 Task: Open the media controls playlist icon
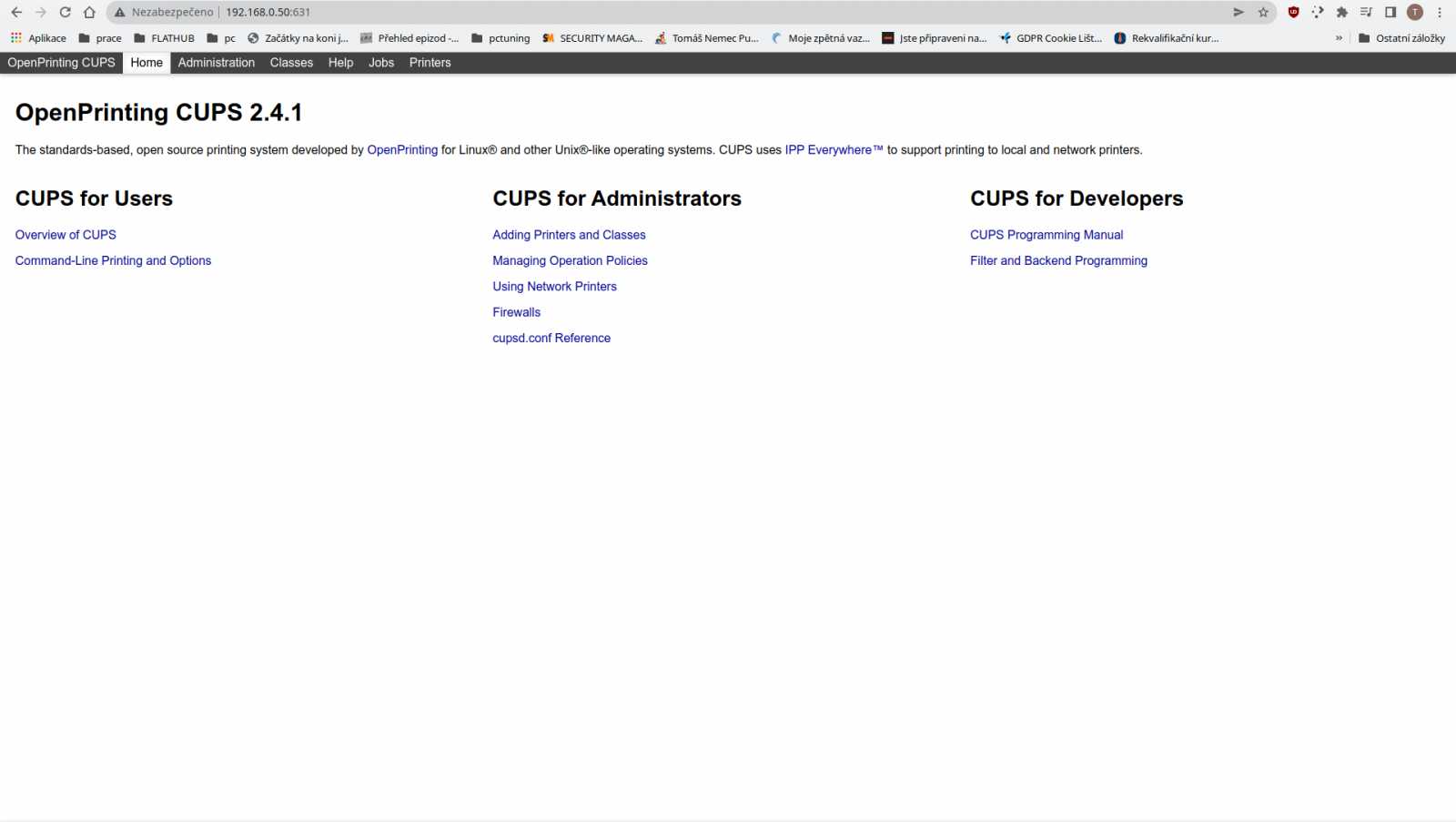[x=1366, y=12]
